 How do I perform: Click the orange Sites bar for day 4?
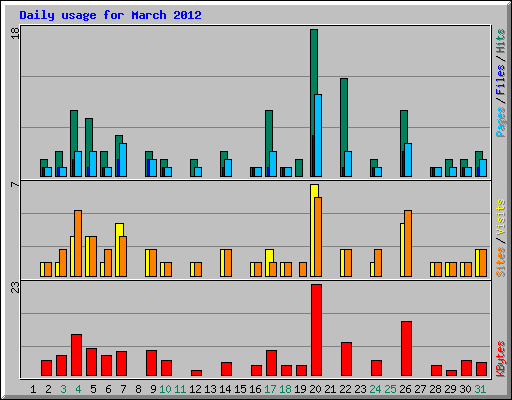pyautogui.click(x=78, y=243)
